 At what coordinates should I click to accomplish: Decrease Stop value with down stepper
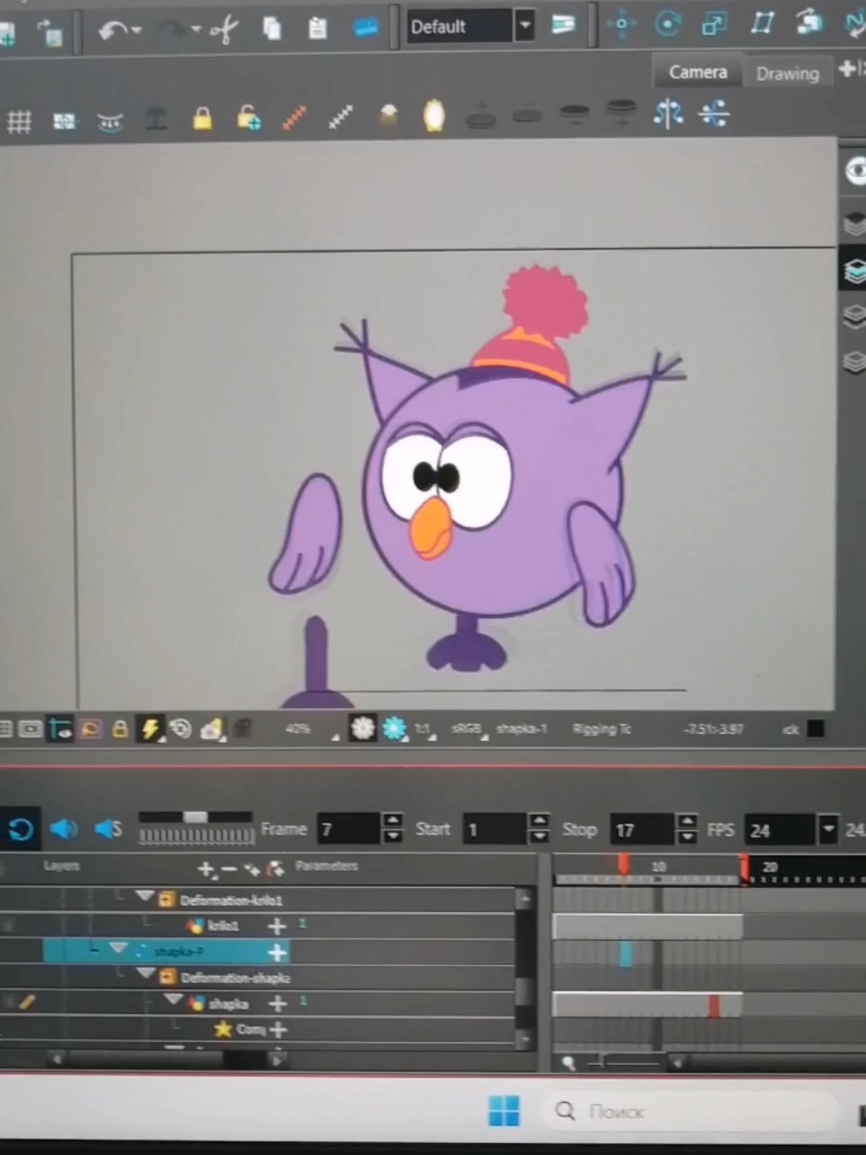[x=687, y=838]
